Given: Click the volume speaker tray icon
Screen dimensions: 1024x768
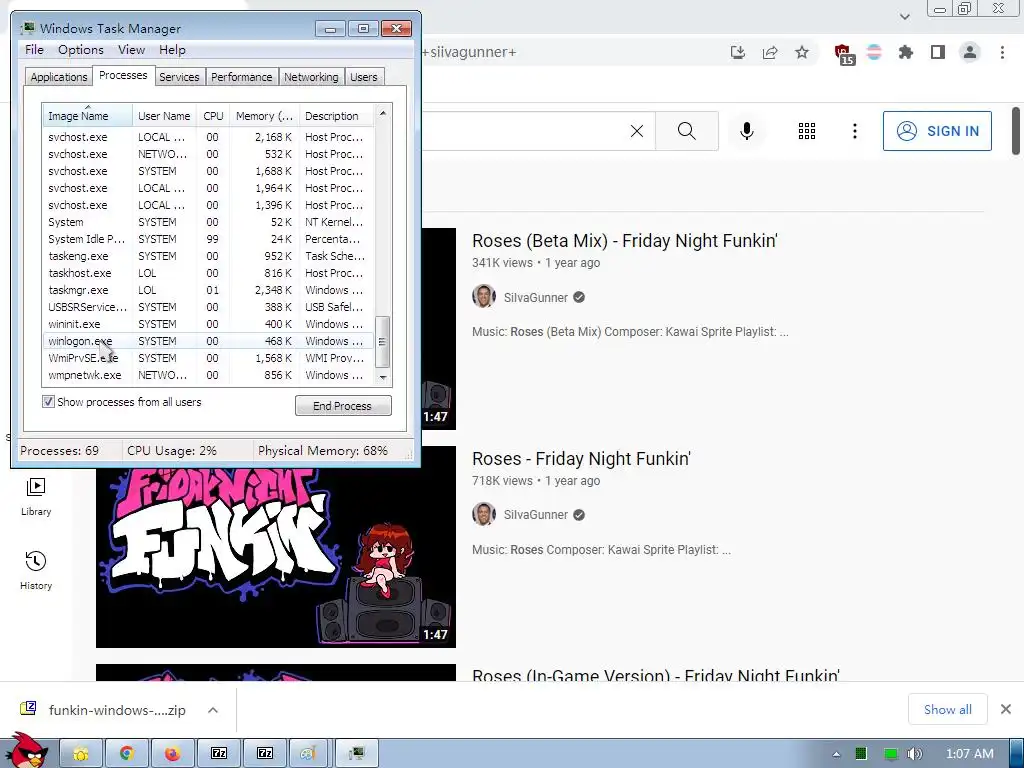Looking at the screenshot, I should click(x=915, y=754).
